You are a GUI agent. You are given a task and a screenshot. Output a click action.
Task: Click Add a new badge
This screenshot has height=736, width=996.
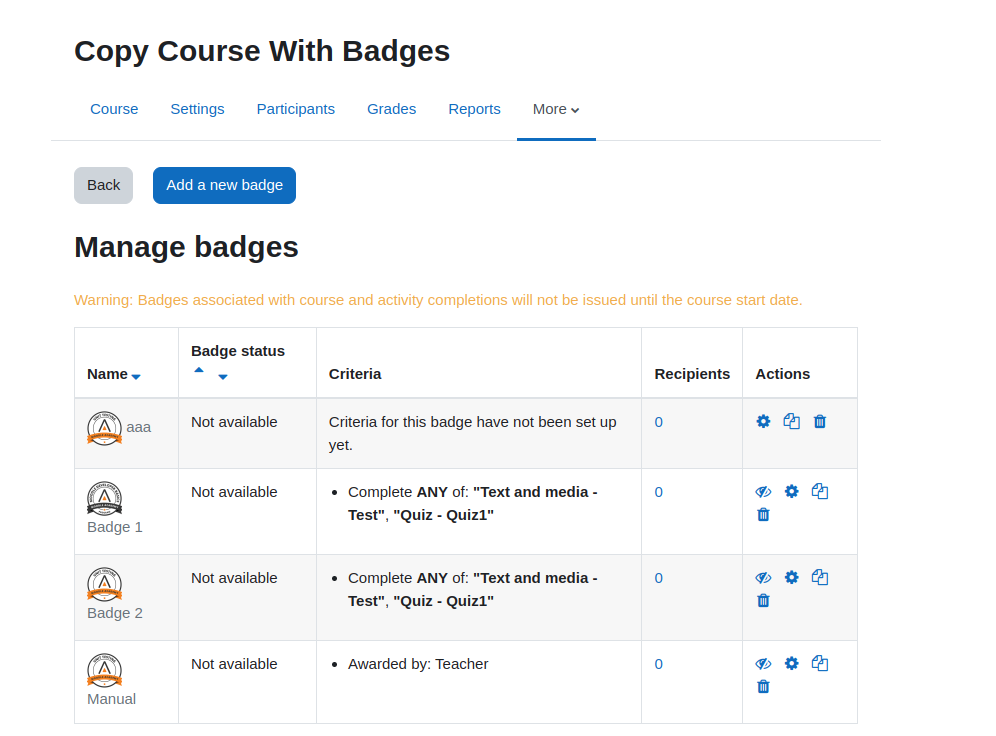[224, 185]
